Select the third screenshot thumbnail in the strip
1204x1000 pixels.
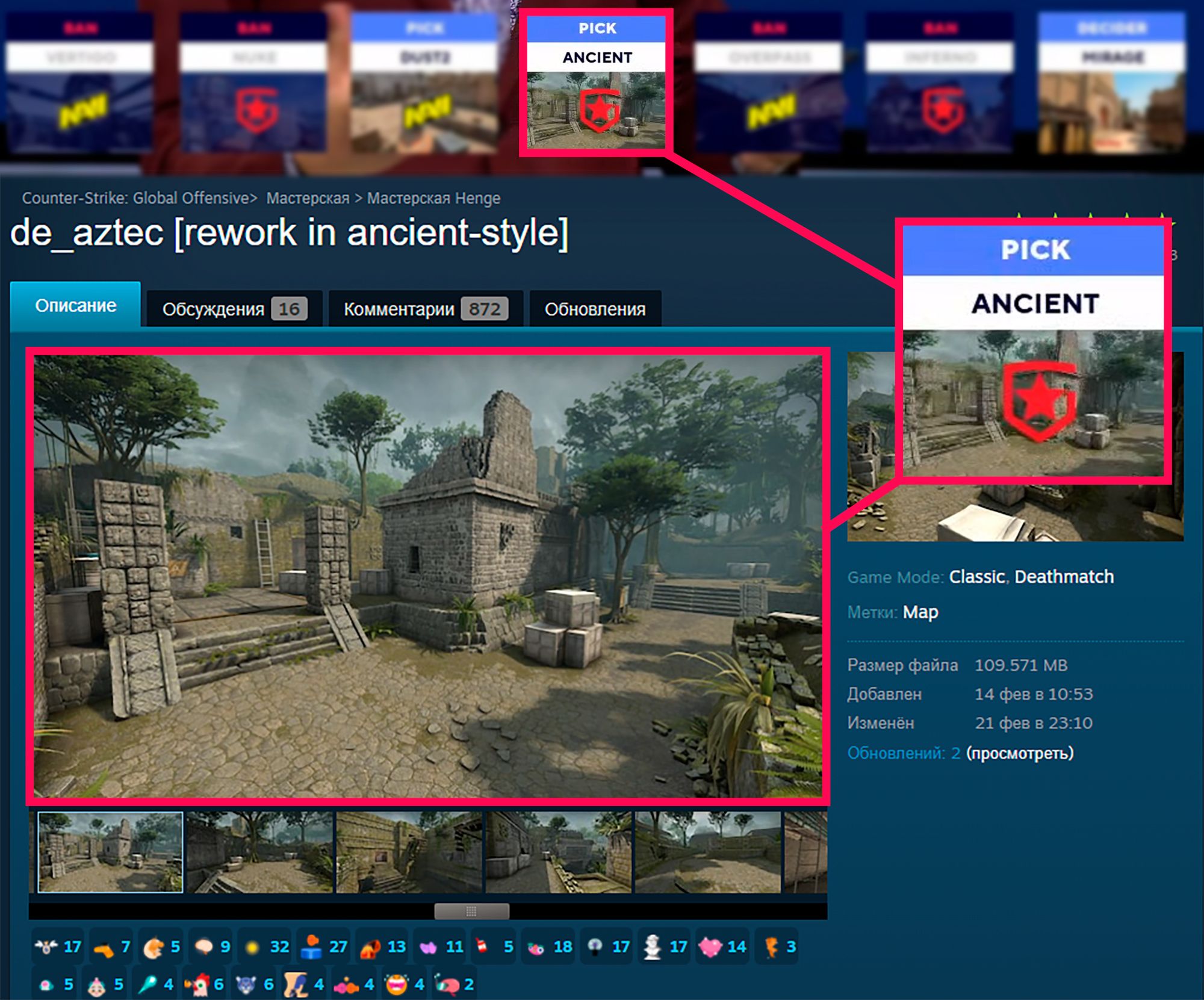click(409, 852)
